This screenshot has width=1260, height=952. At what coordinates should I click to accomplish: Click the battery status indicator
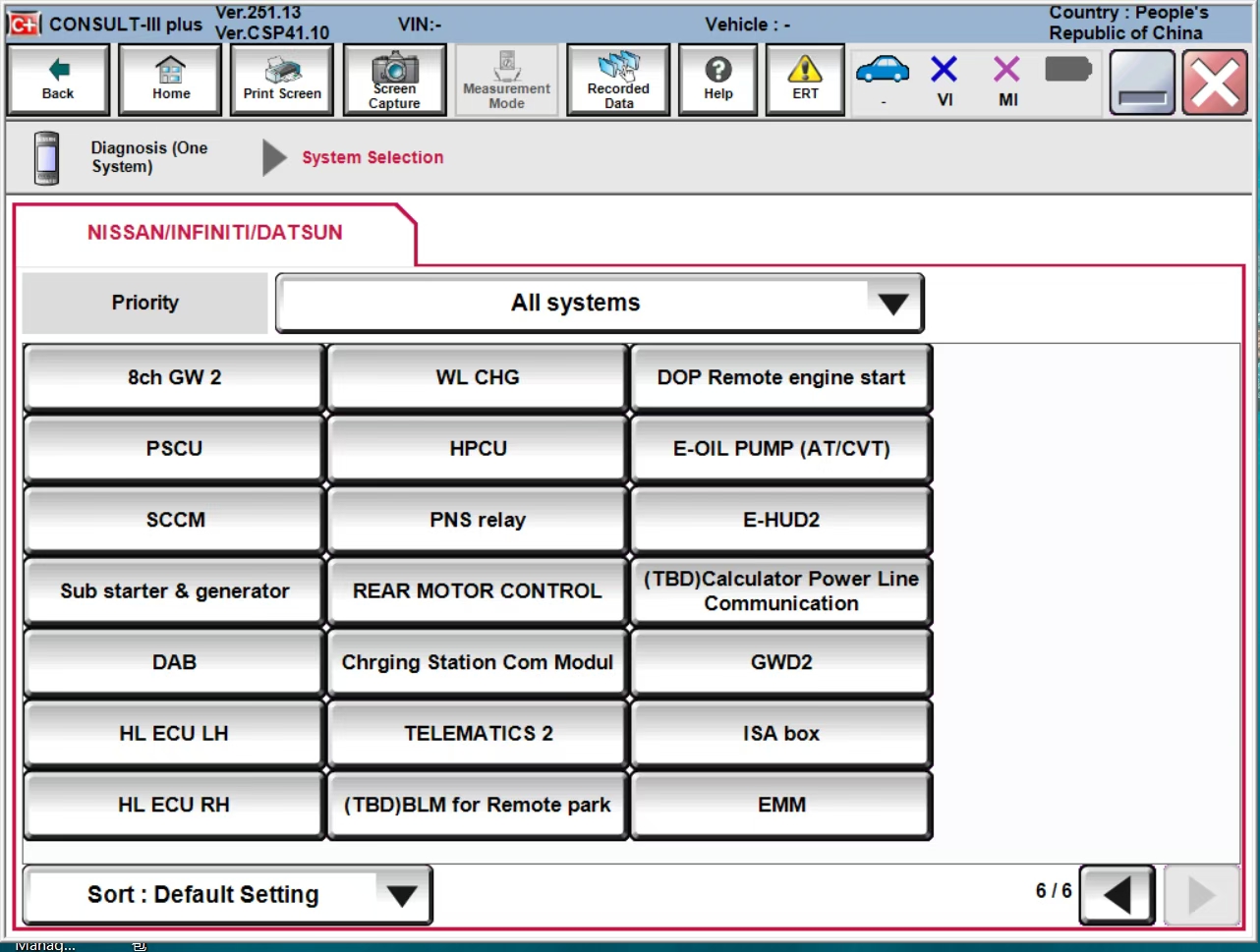(1068, 70)
